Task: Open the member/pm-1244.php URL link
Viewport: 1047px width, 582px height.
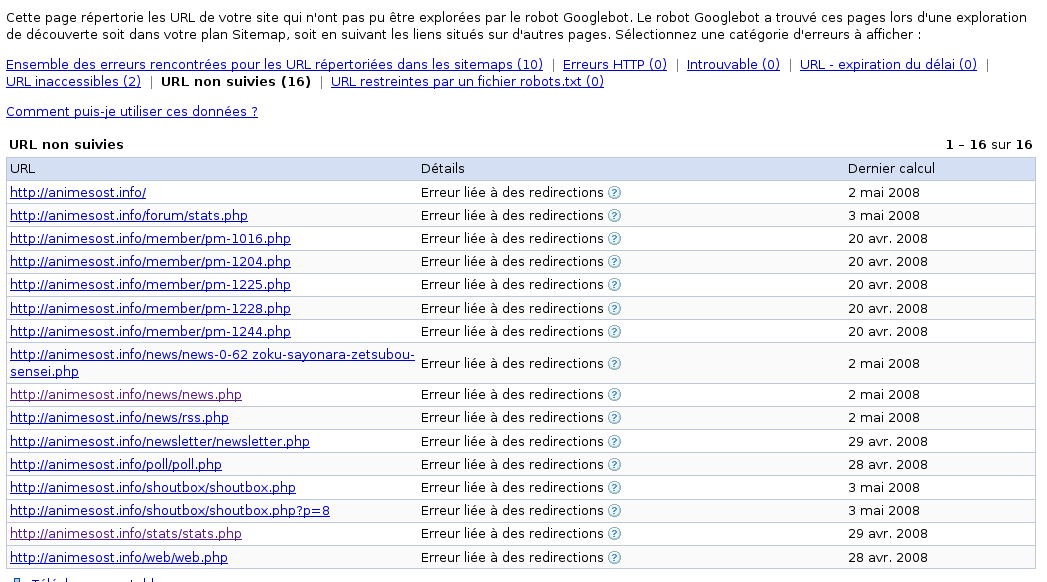Action: [150, 331]
